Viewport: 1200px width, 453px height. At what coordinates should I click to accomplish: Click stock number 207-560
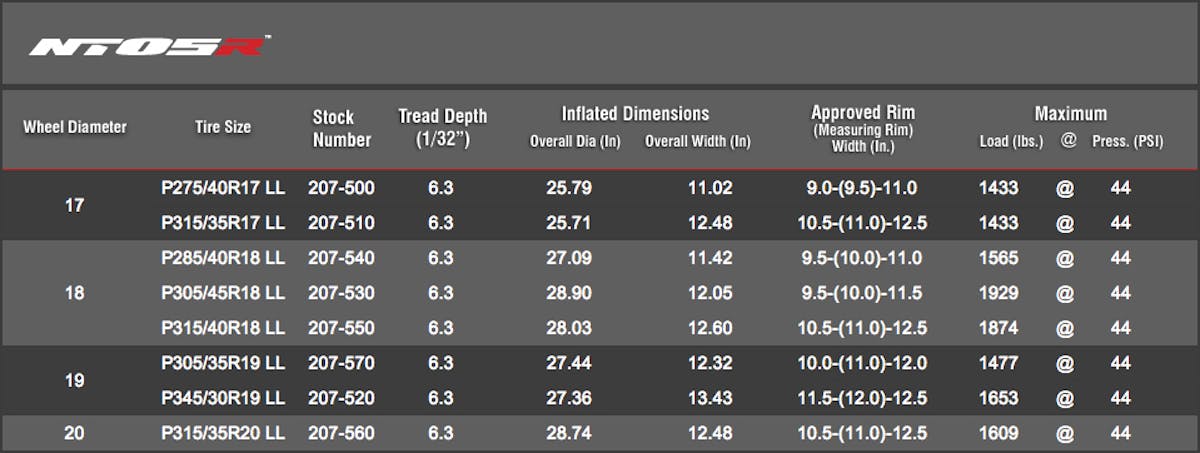coord(342,433)
